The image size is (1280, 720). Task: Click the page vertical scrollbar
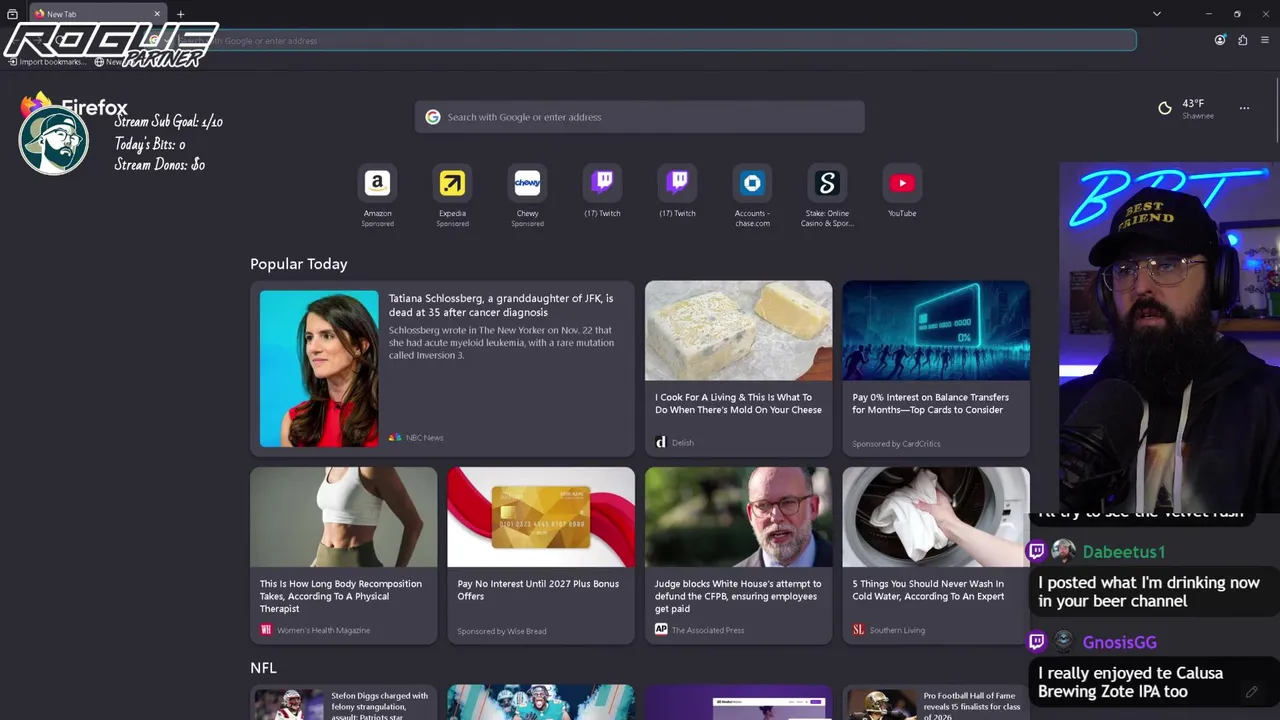click(1276, 110)
